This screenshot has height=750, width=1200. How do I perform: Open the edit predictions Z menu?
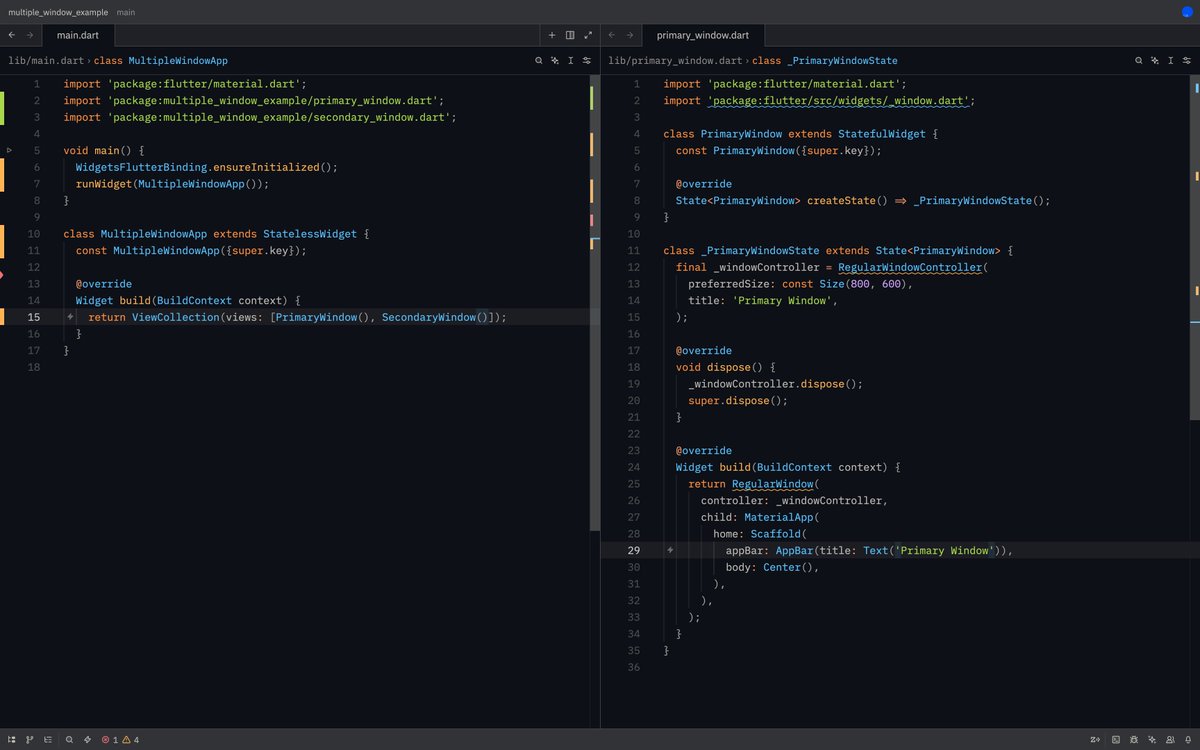coord(1095,740)
